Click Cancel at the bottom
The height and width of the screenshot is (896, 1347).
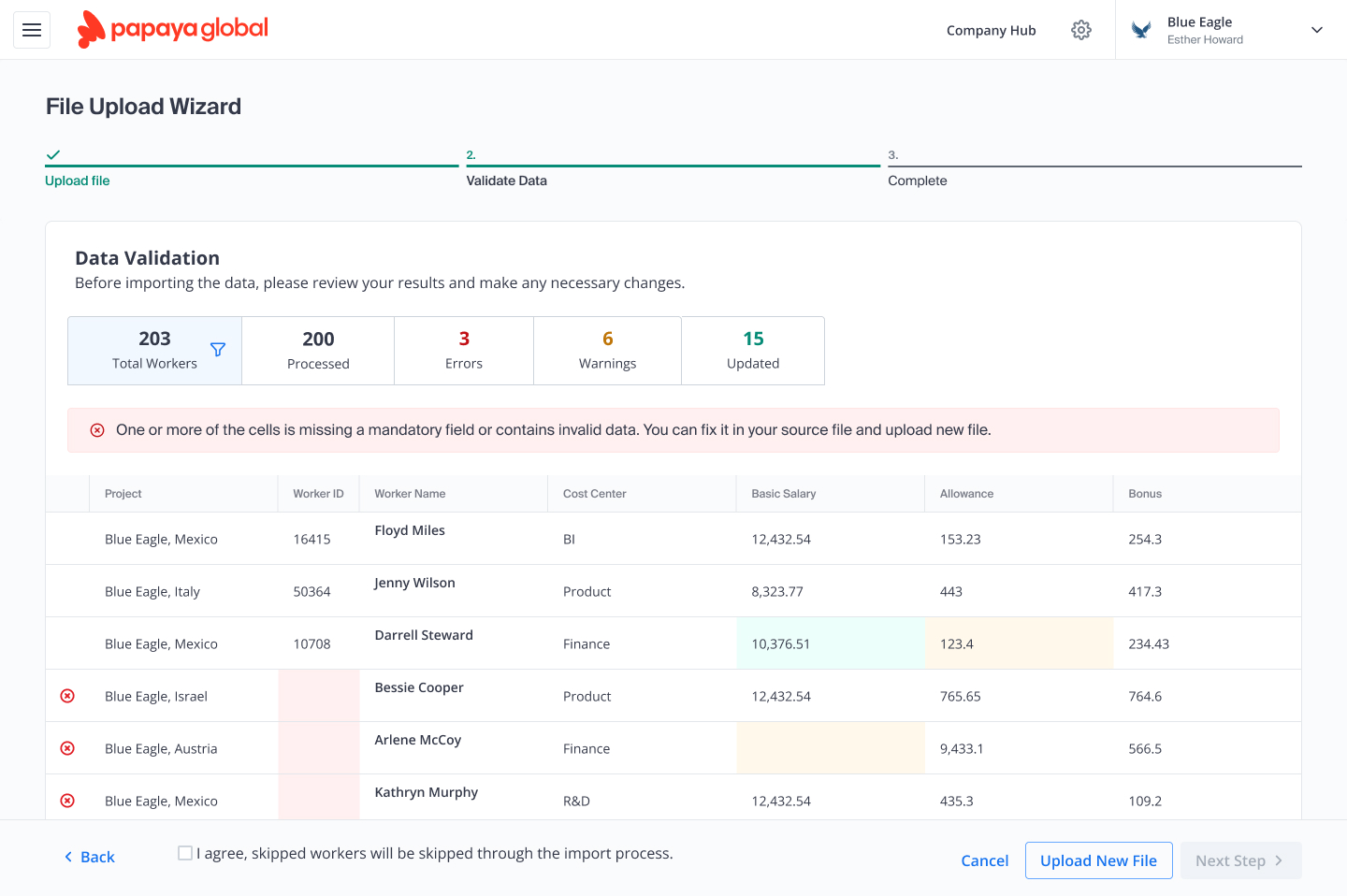pos(984,860)
